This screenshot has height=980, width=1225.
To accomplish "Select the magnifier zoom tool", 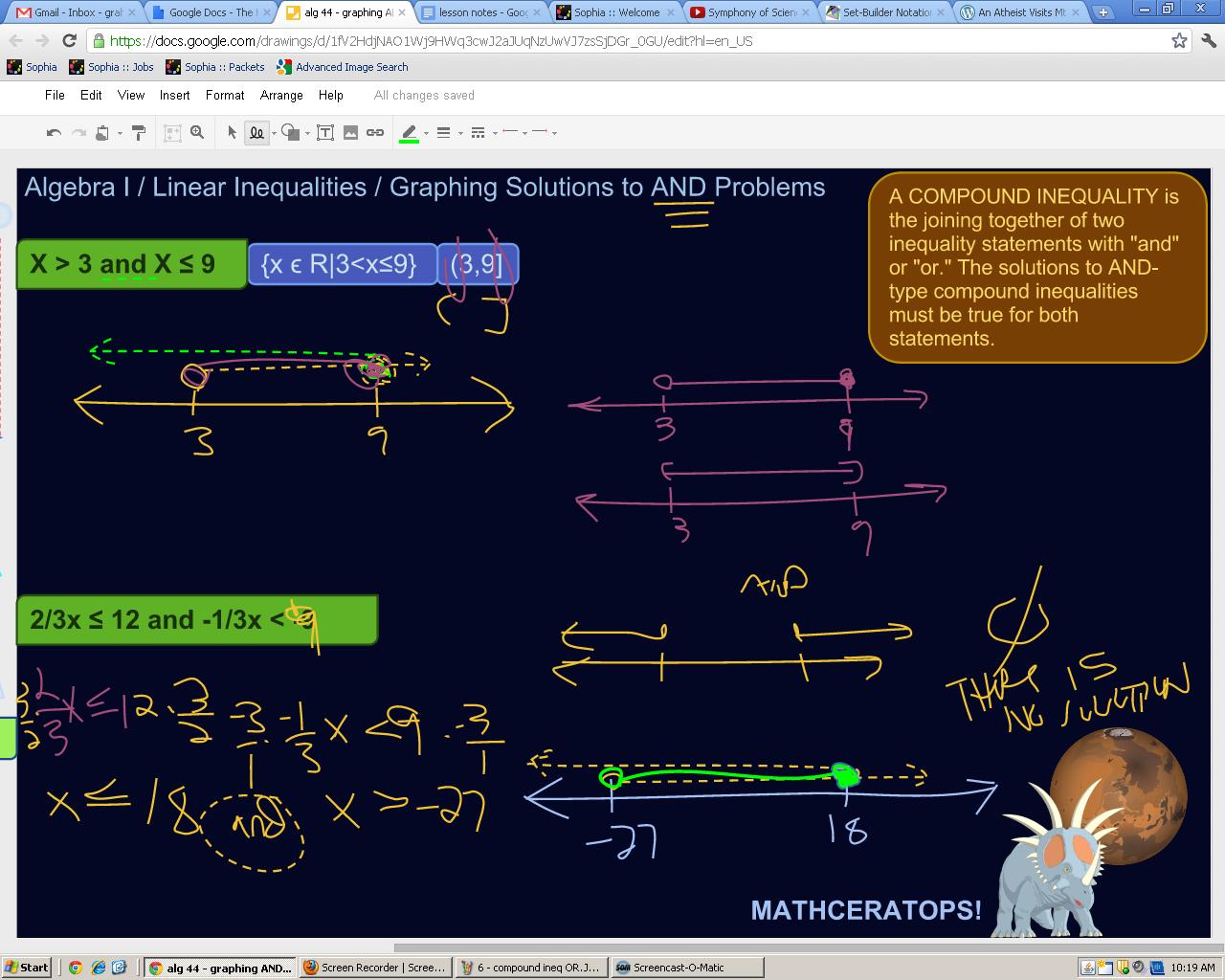I will [x=197, y=133].
